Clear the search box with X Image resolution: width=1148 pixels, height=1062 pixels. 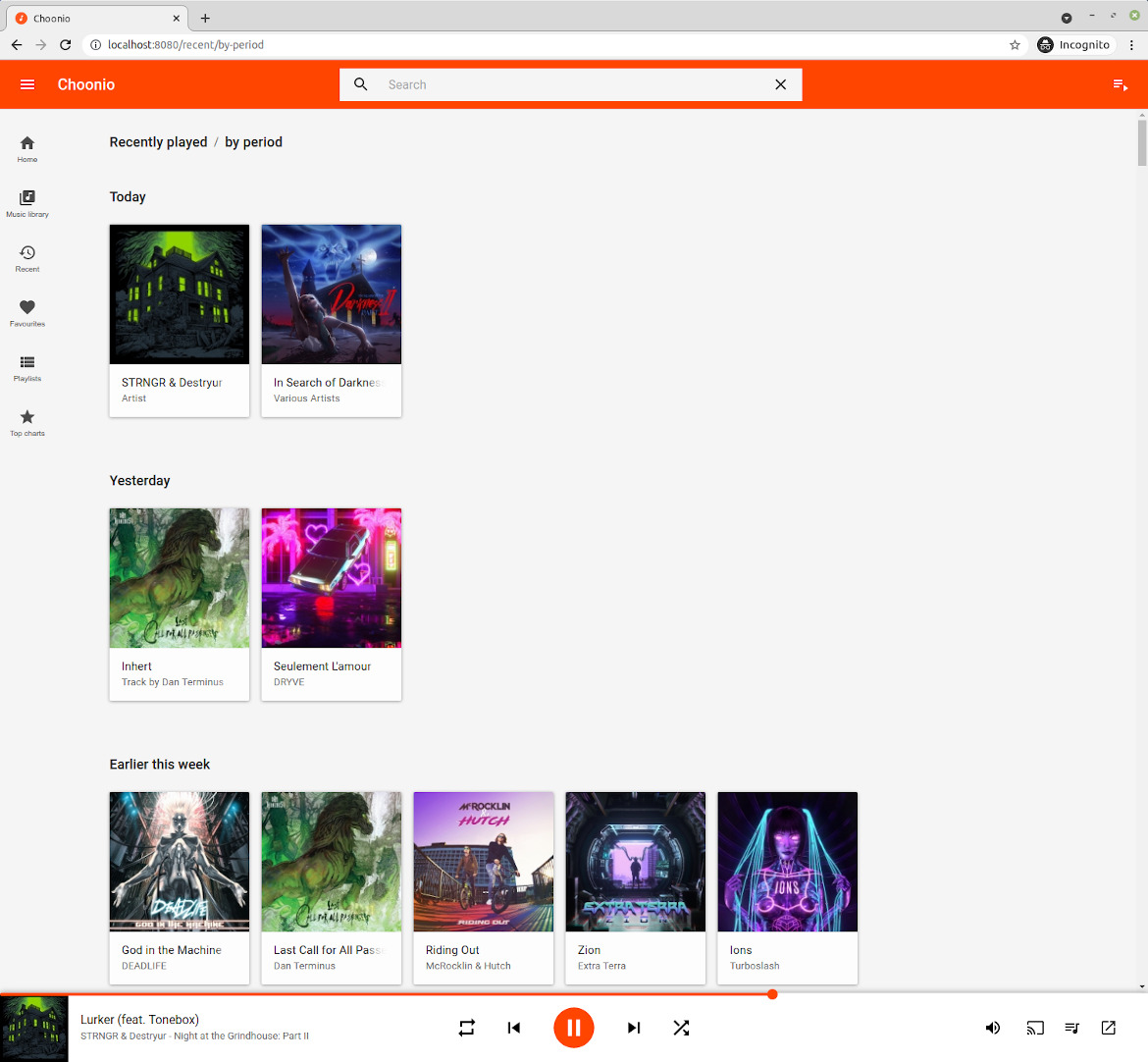(x=780, y=84)
